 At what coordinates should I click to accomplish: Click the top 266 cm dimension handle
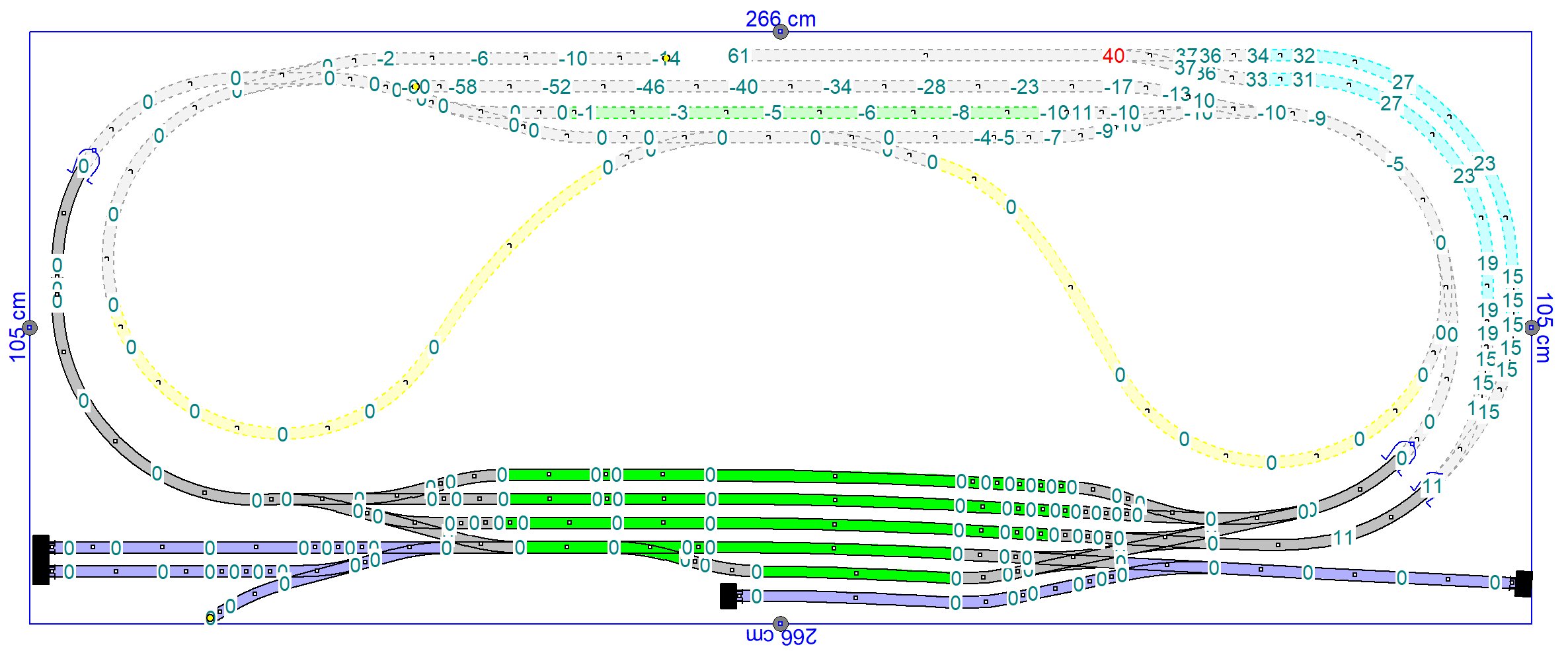pos(780,32)
